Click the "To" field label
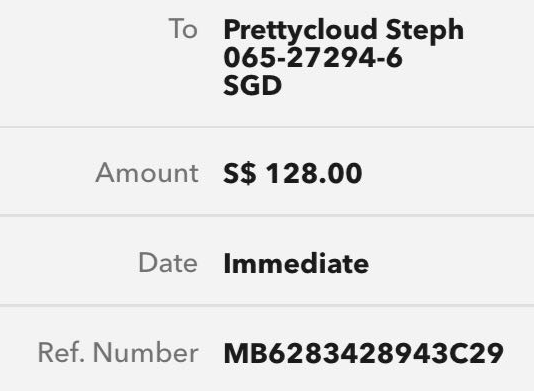The image size is (534, 391). (x=183, y=29)
